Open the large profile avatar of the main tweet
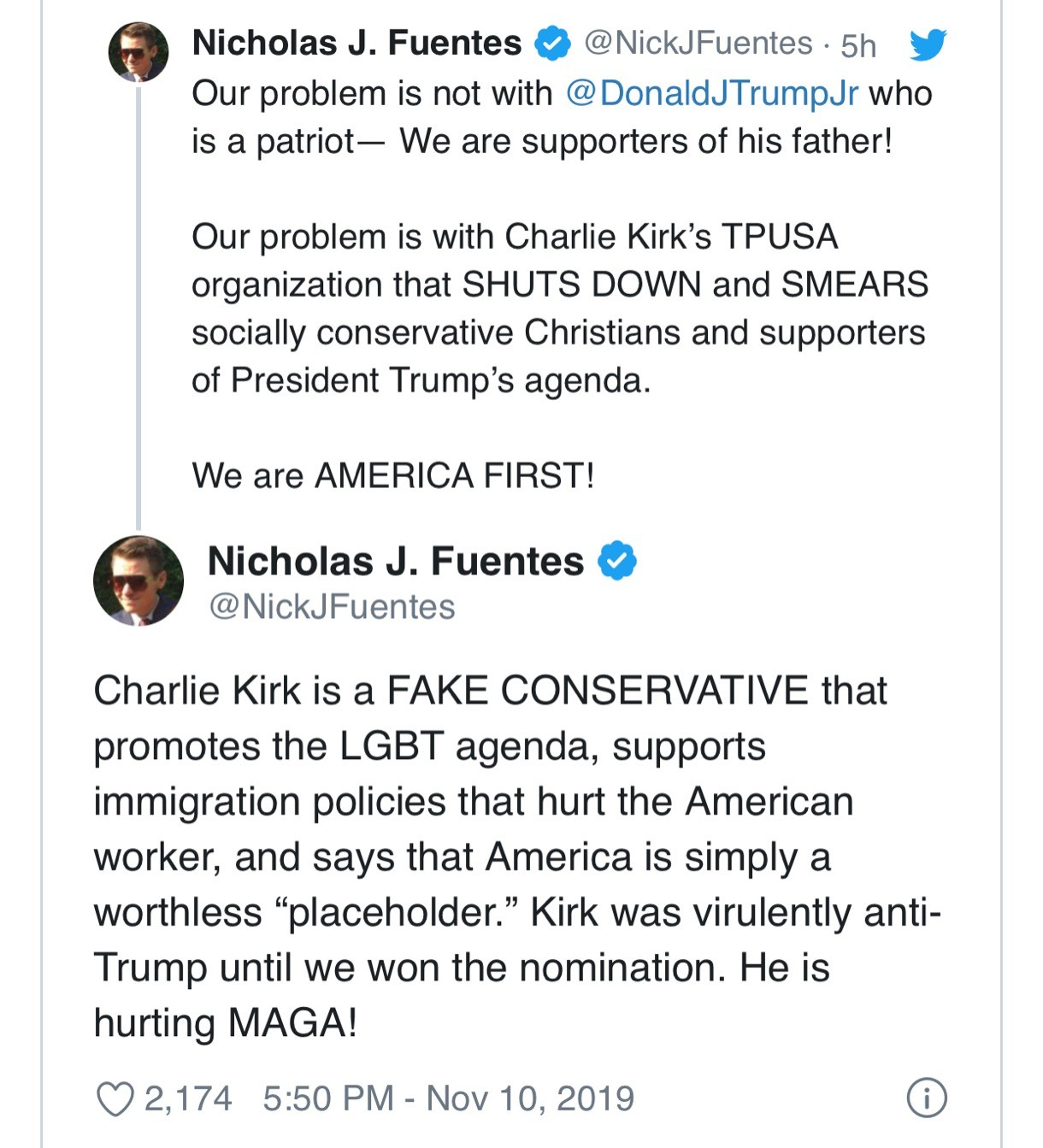The image size is (1043, 1148). click(x=138, y=581)
